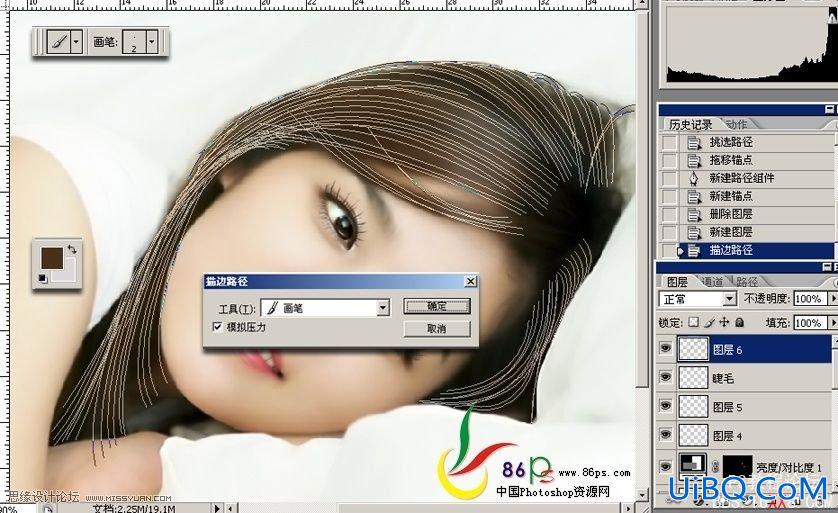Switch to the 路径 tab
Viewport: 838px width, 513px height.
click(747, 282)
